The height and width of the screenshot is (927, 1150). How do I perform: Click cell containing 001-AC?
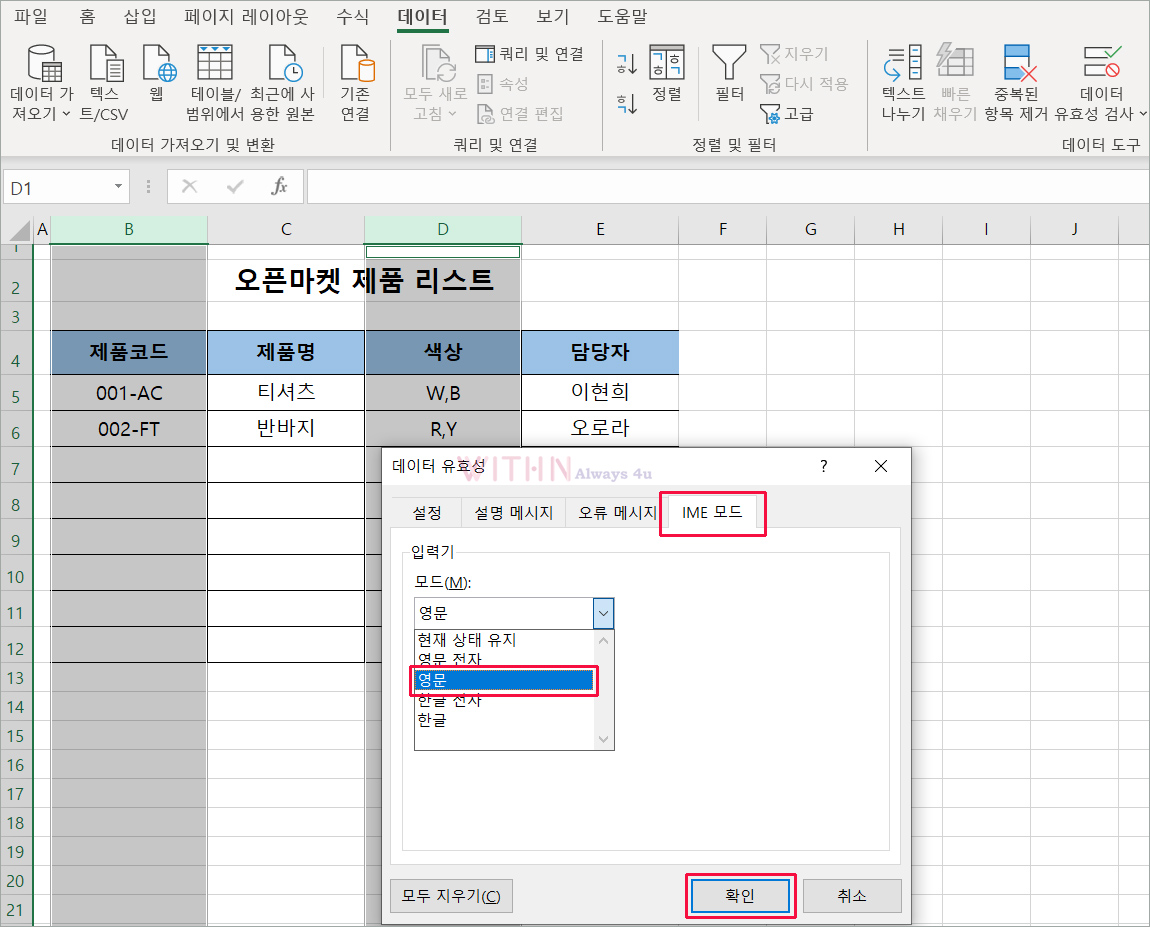click(129, 393)
